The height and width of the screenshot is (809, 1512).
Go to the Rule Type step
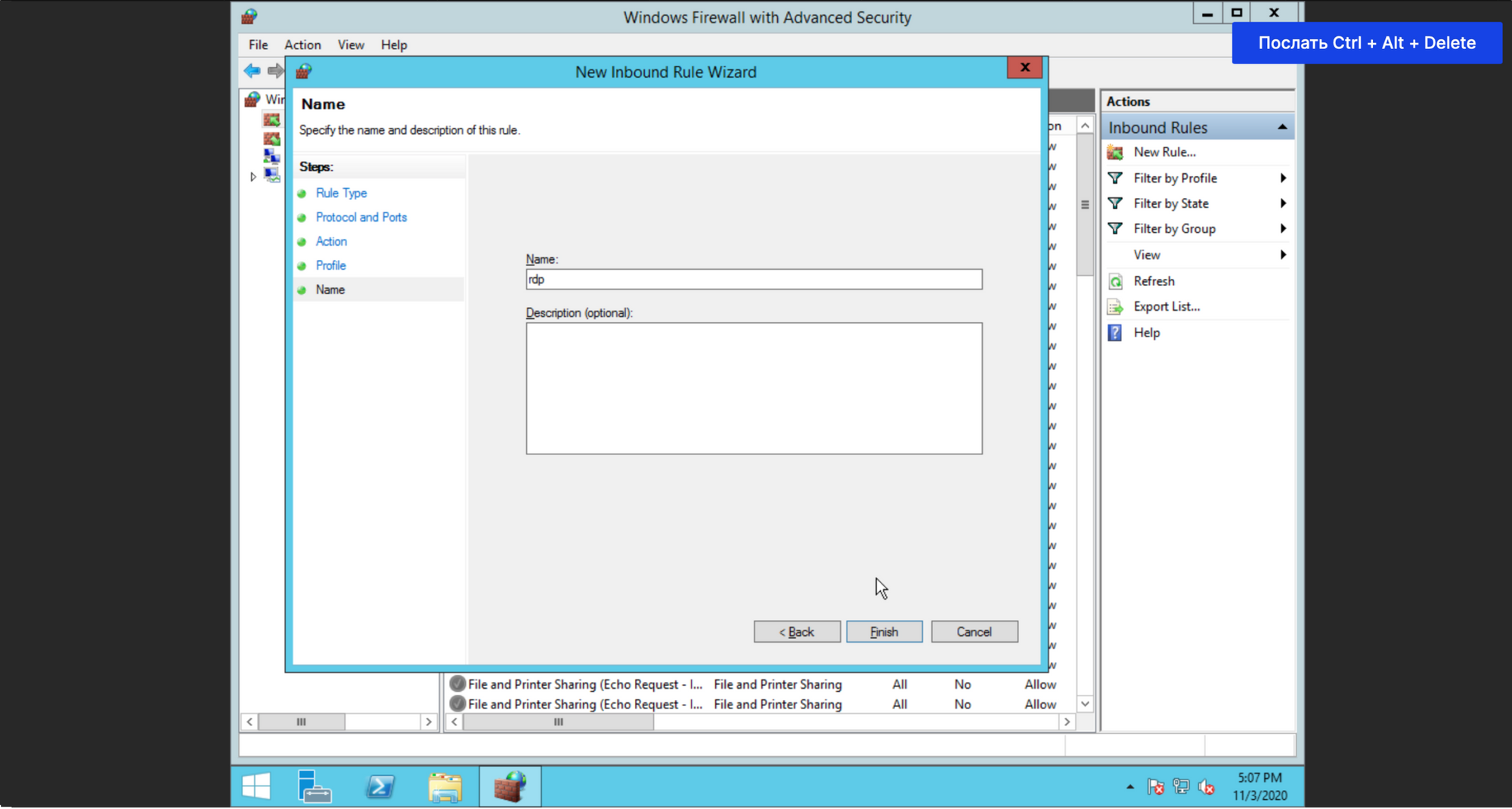341,193
